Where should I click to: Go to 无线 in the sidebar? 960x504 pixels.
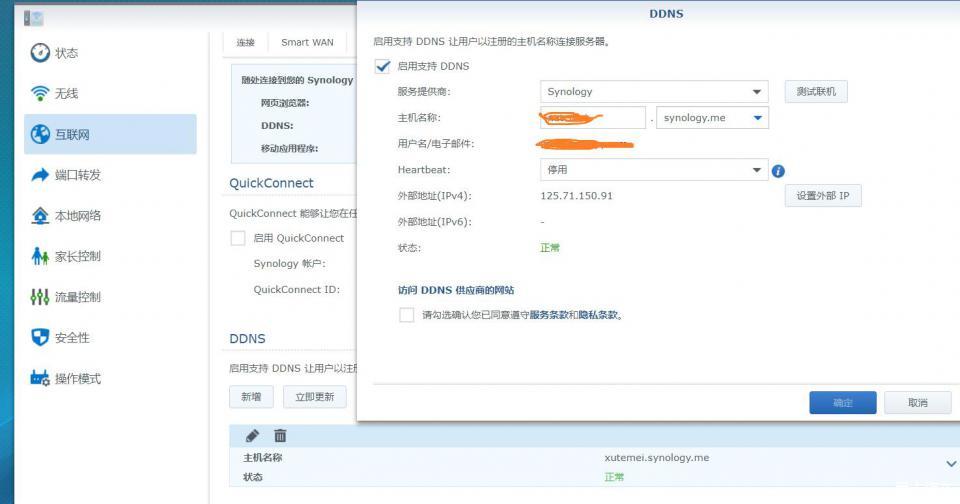(x=67, y=94)
